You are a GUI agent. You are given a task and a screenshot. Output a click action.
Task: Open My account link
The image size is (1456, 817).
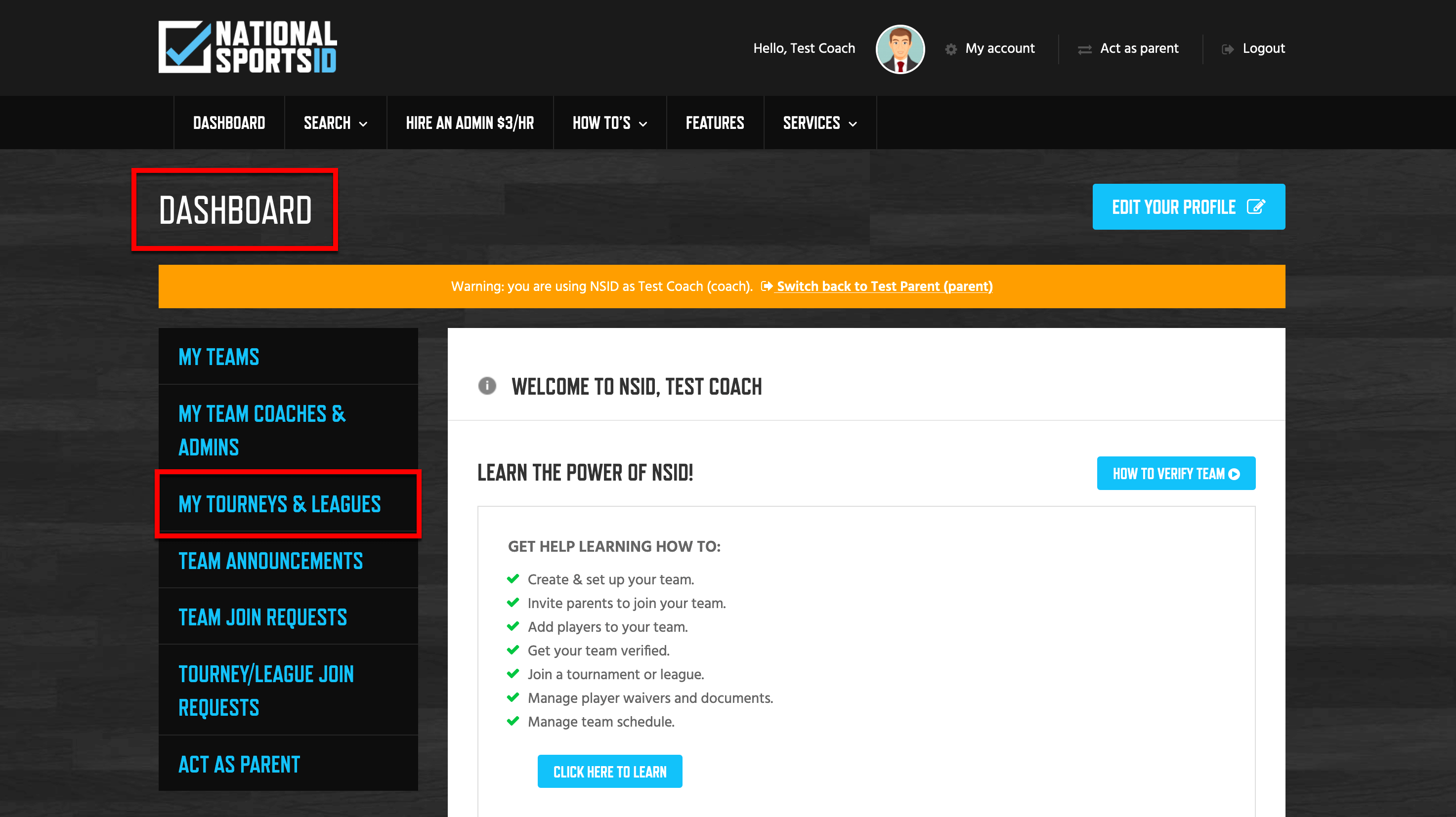tap(999, 48)
